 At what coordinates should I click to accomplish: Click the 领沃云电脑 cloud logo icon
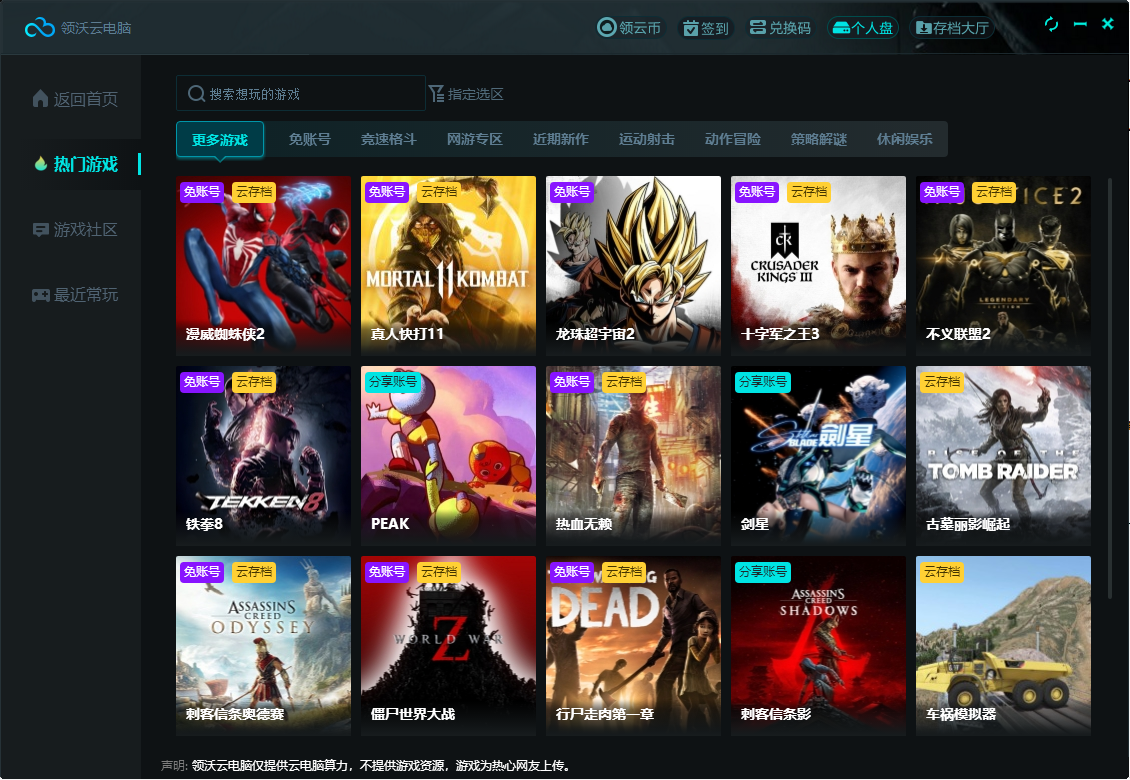click(40, 28)
